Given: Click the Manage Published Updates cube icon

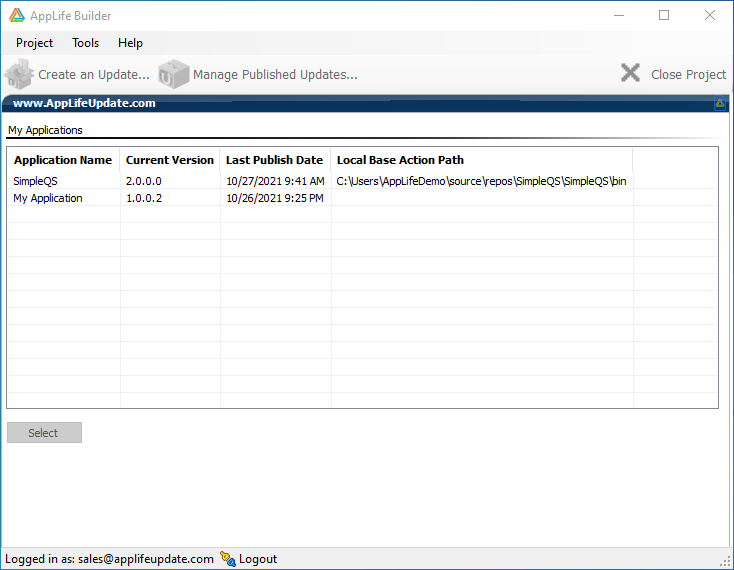Looking at the screenshot, I should pyautogui.click(x=174, y=74).
